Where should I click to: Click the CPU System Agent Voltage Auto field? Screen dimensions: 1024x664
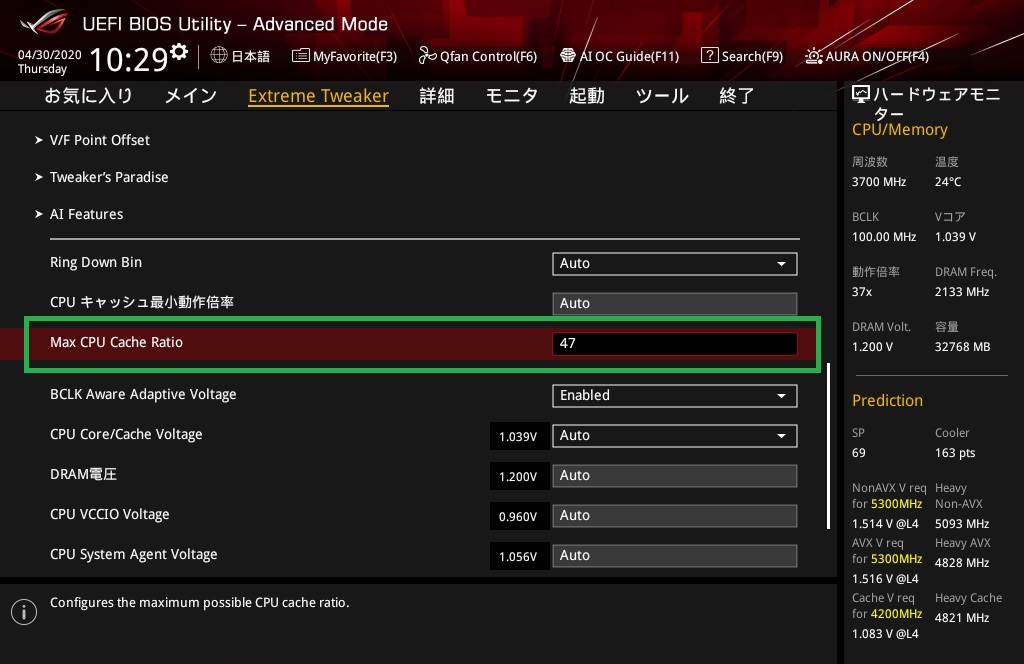(675, 556)
